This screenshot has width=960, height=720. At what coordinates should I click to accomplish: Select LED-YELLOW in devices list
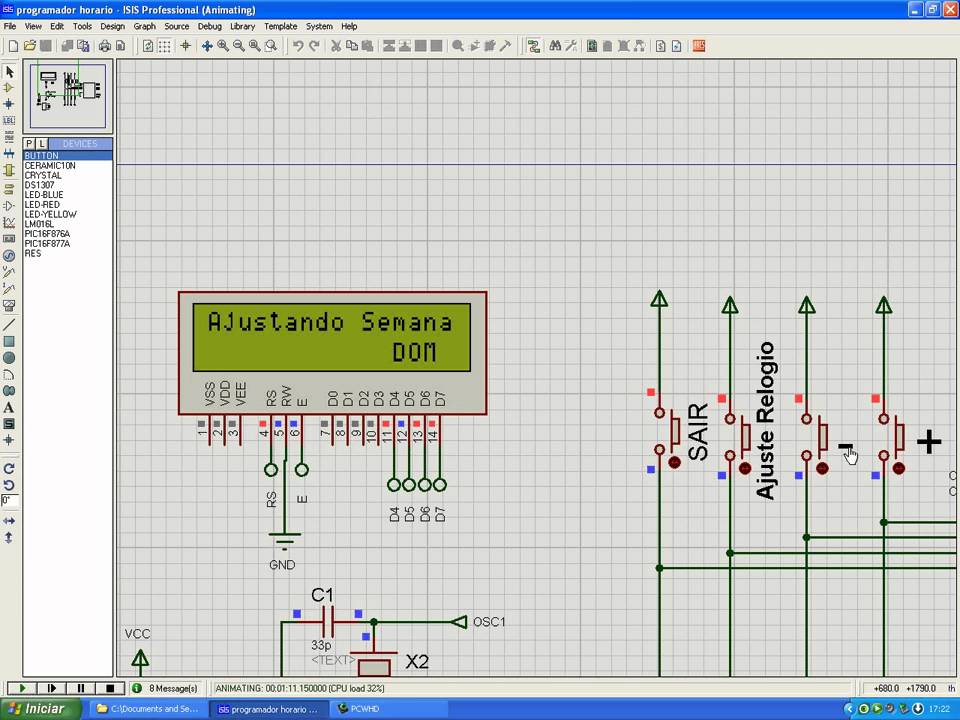[67, 214]
